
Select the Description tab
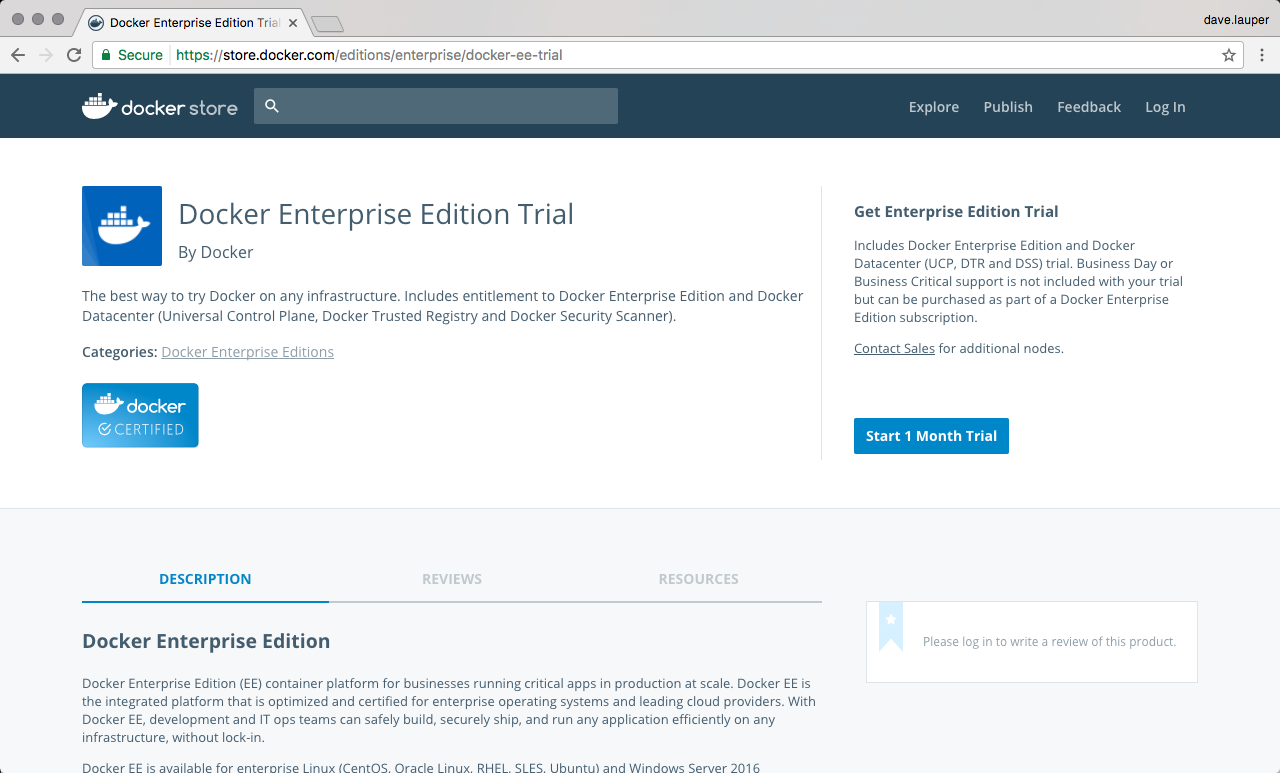coord(205,579)
